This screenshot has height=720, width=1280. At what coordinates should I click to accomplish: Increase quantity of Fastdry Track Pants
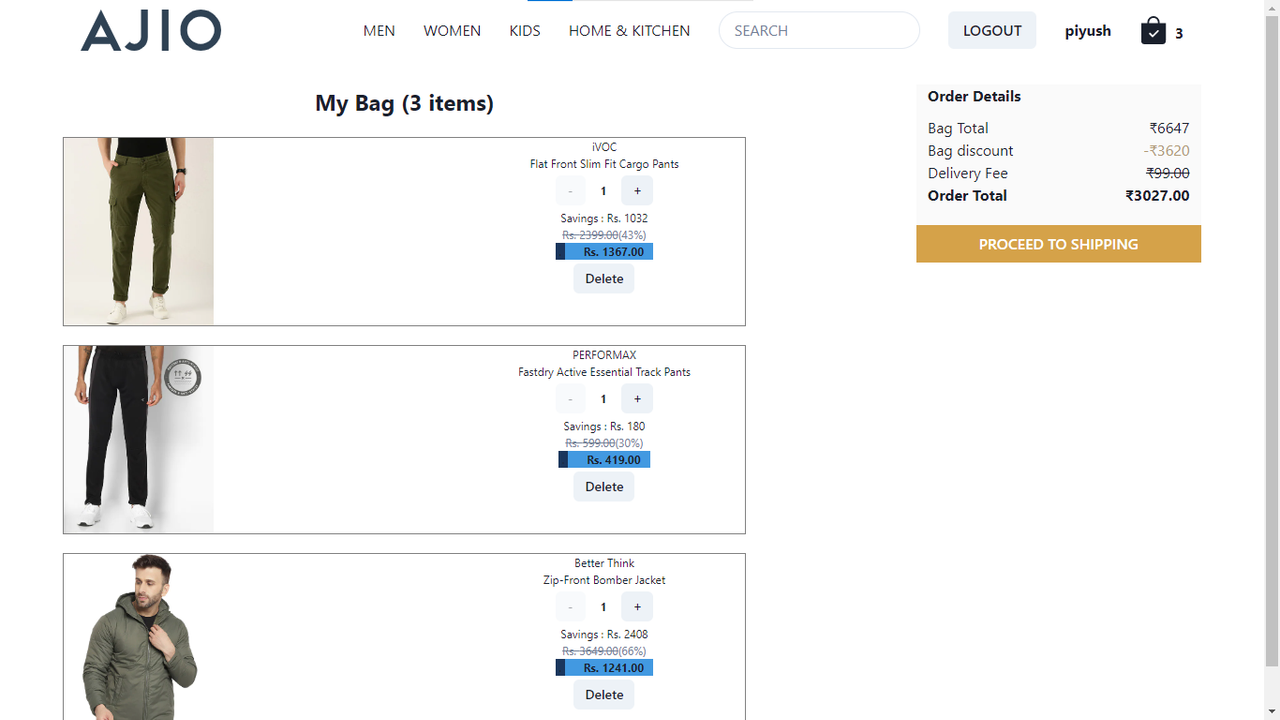(x=637, y=399)
